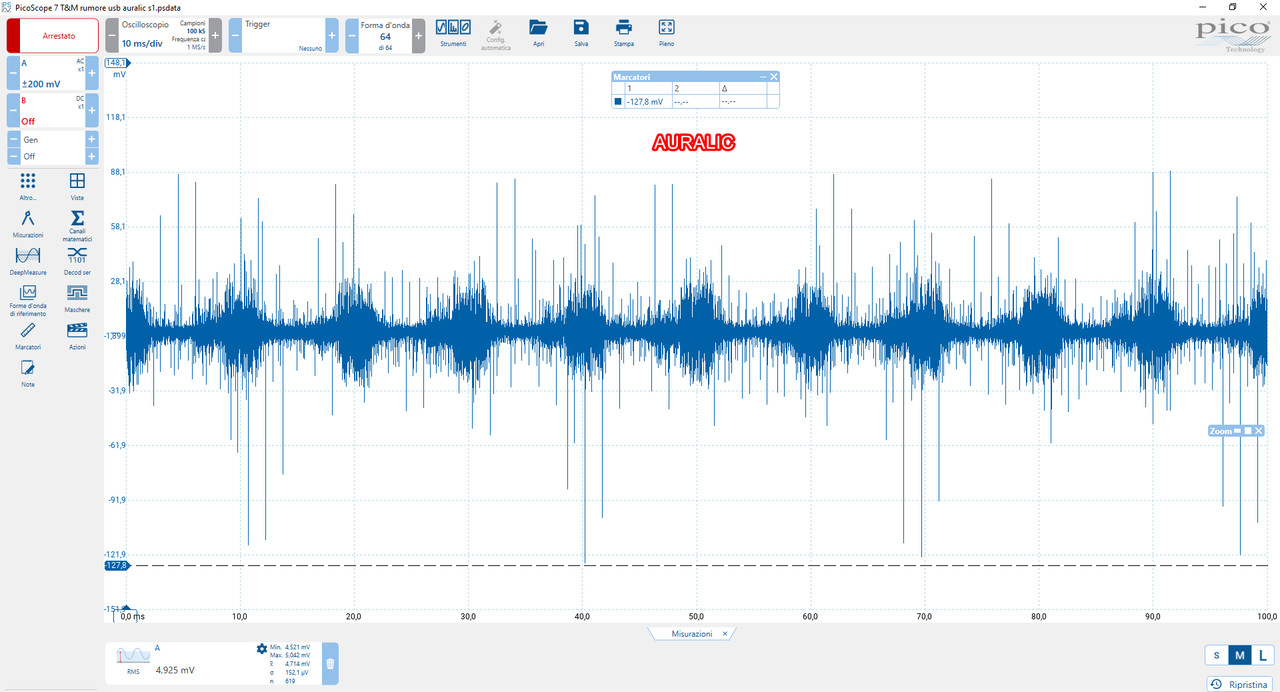Minimize the floating Zoom panel
1280x692 pixels.
pos(1237,431)
